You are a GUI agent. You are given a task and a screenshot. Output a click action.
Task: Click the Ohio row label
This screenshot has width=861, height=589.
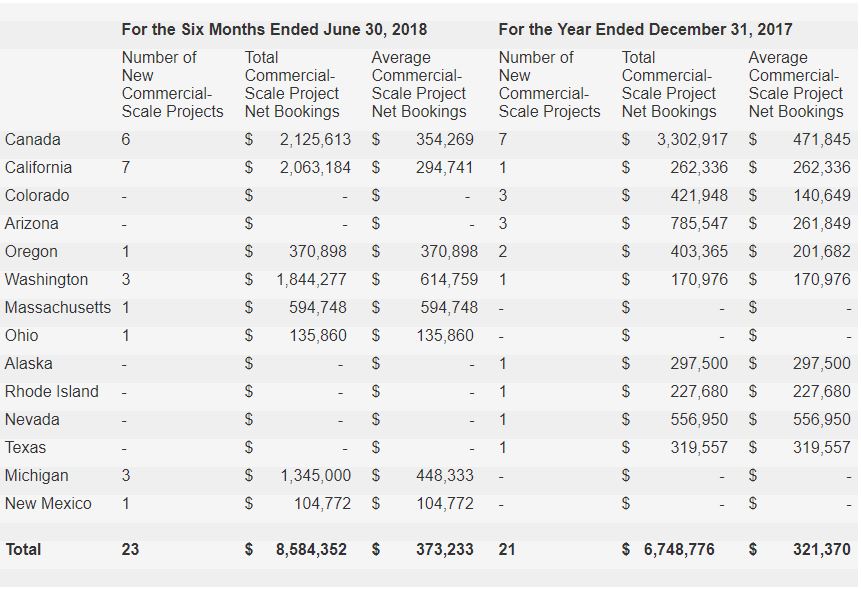pos(22,336)
